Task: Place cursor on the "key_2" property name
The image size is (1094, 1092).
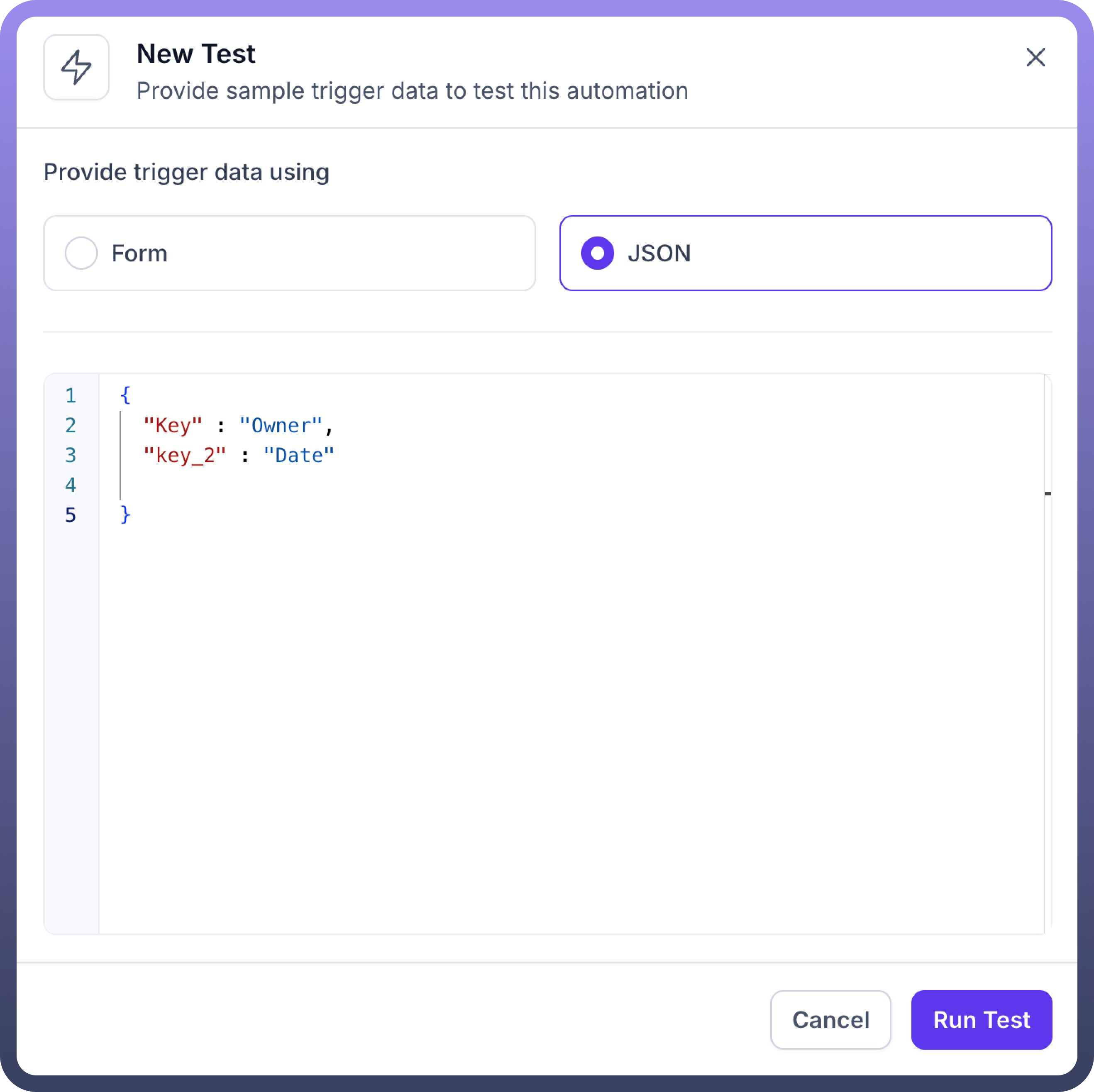Action: (x=185, y=455)
